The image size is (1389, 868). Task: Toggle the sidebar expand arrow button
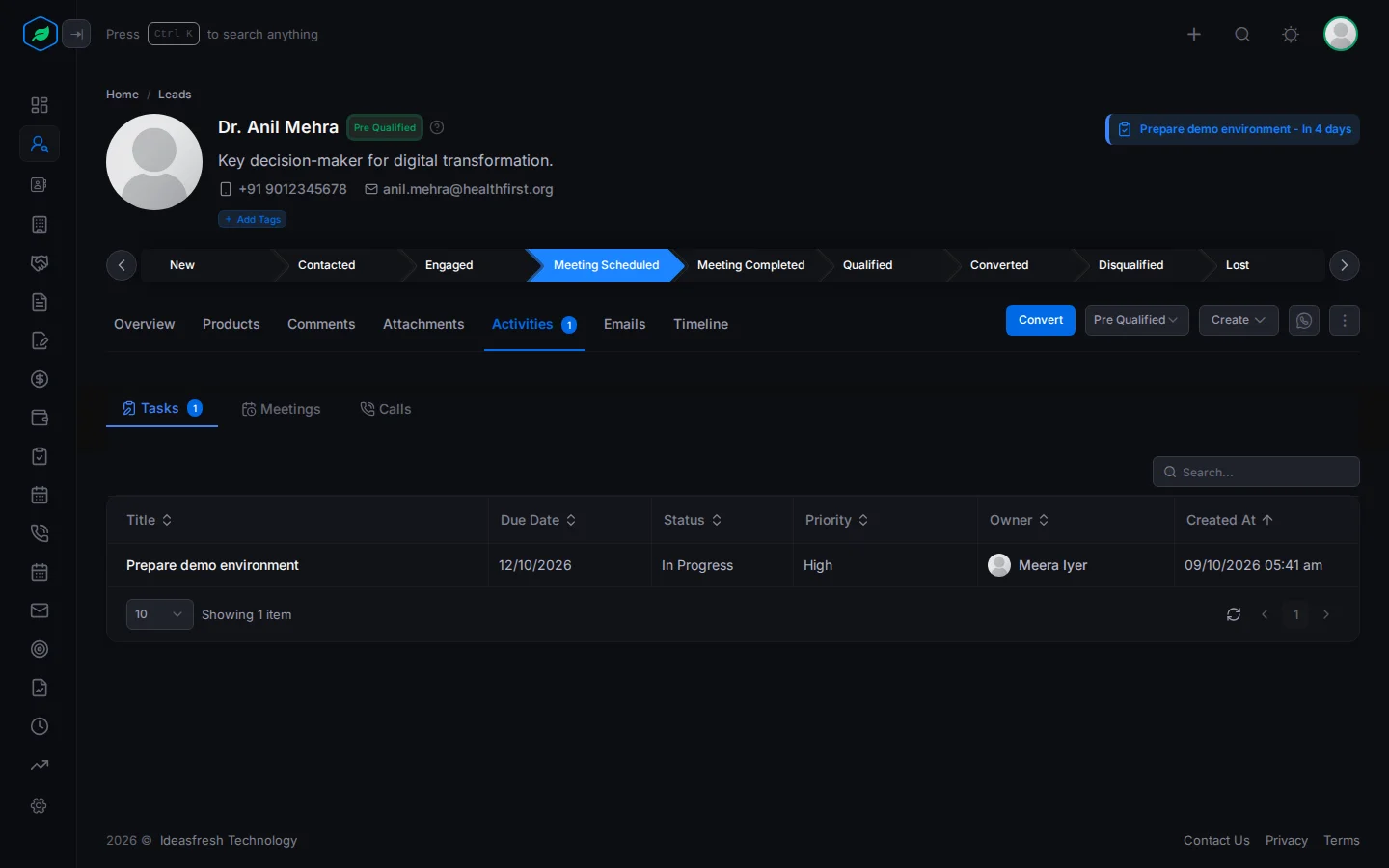click(x=76, y=34)
